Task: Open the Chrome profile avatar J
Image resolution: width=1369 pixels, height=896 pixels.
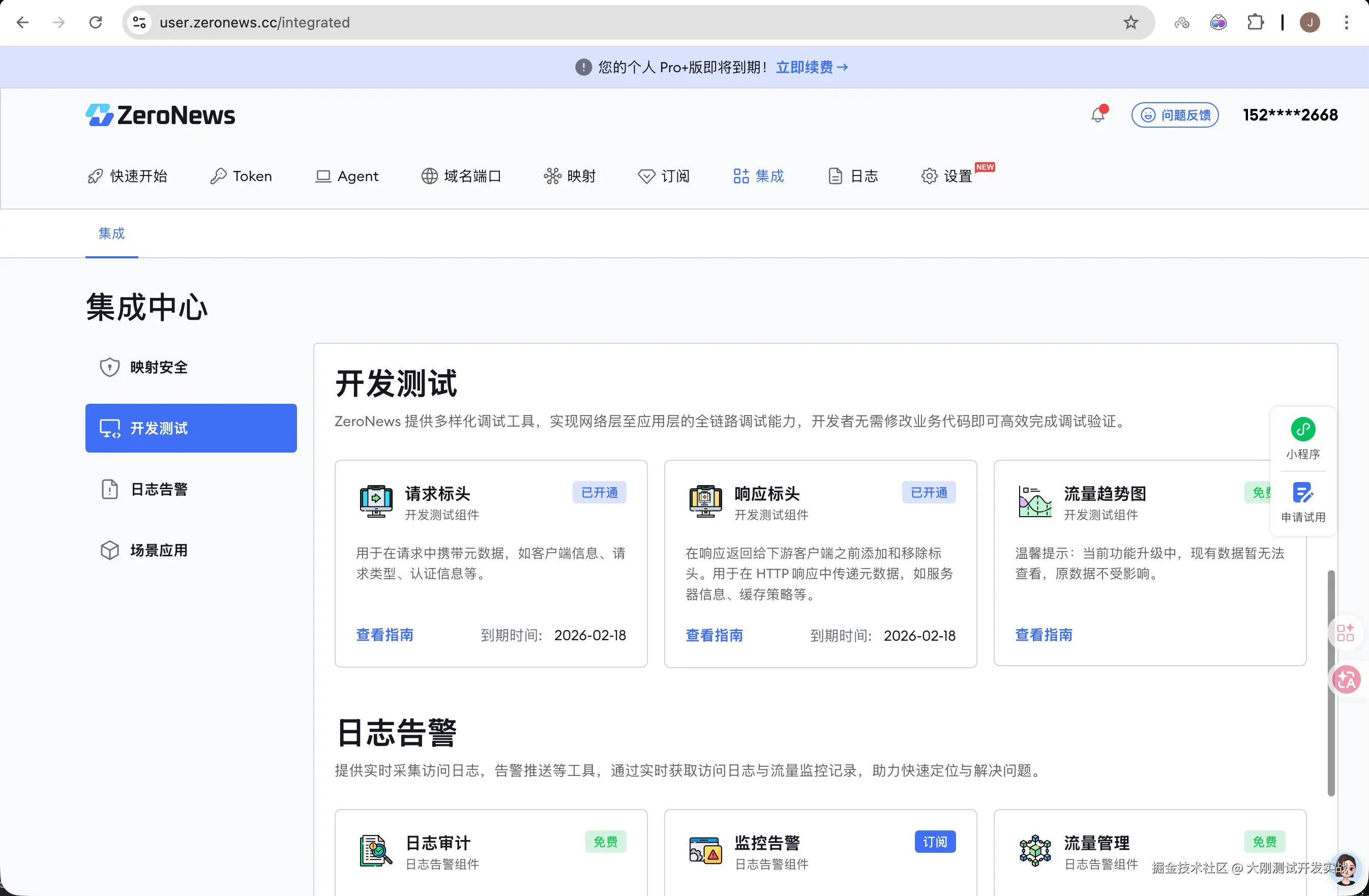Action: (1310, 22)
